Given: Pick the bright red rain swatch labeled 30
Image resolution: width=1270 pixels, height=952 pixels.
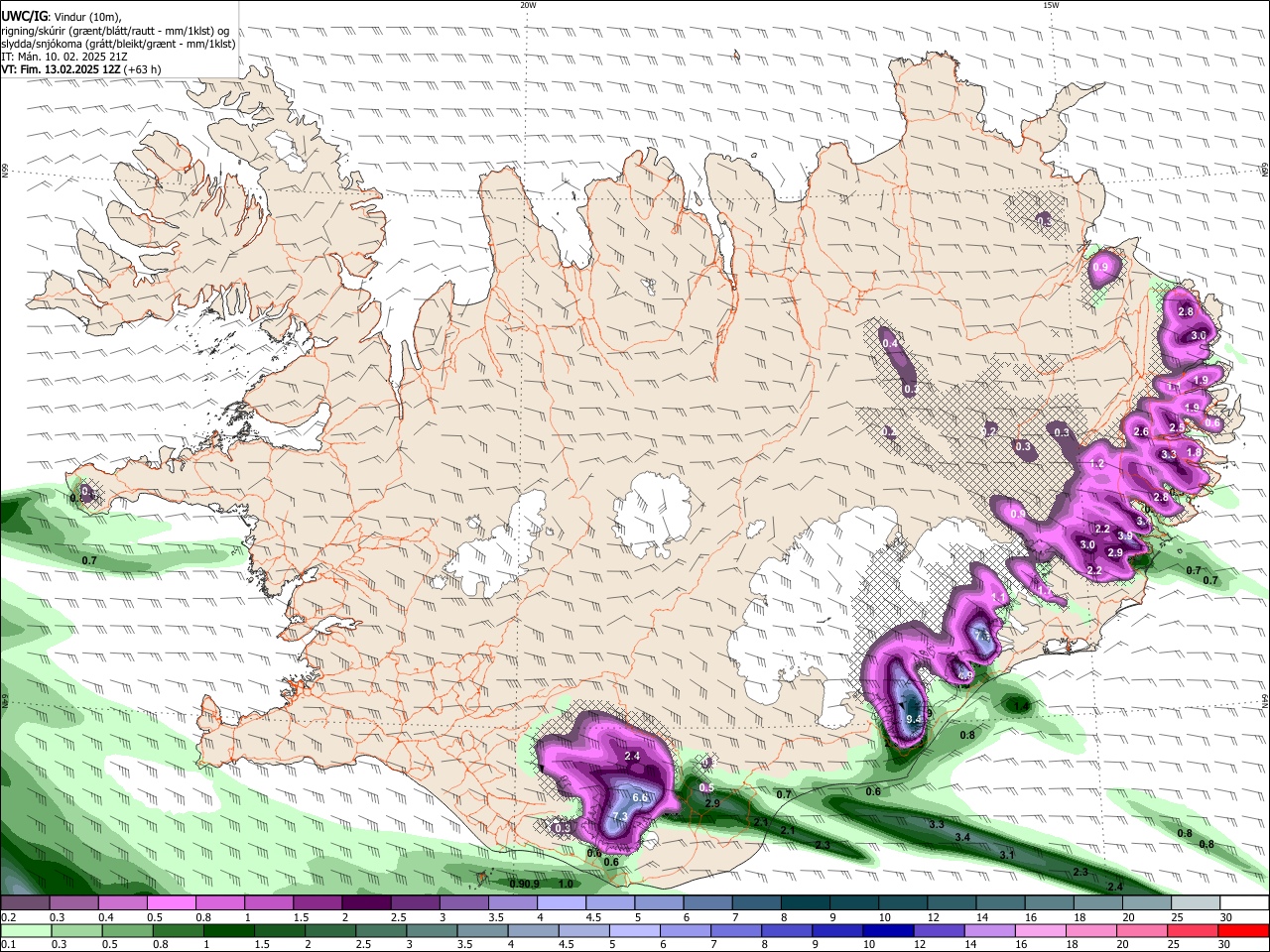Looking at the screenshot, I should coord(1245,930).
